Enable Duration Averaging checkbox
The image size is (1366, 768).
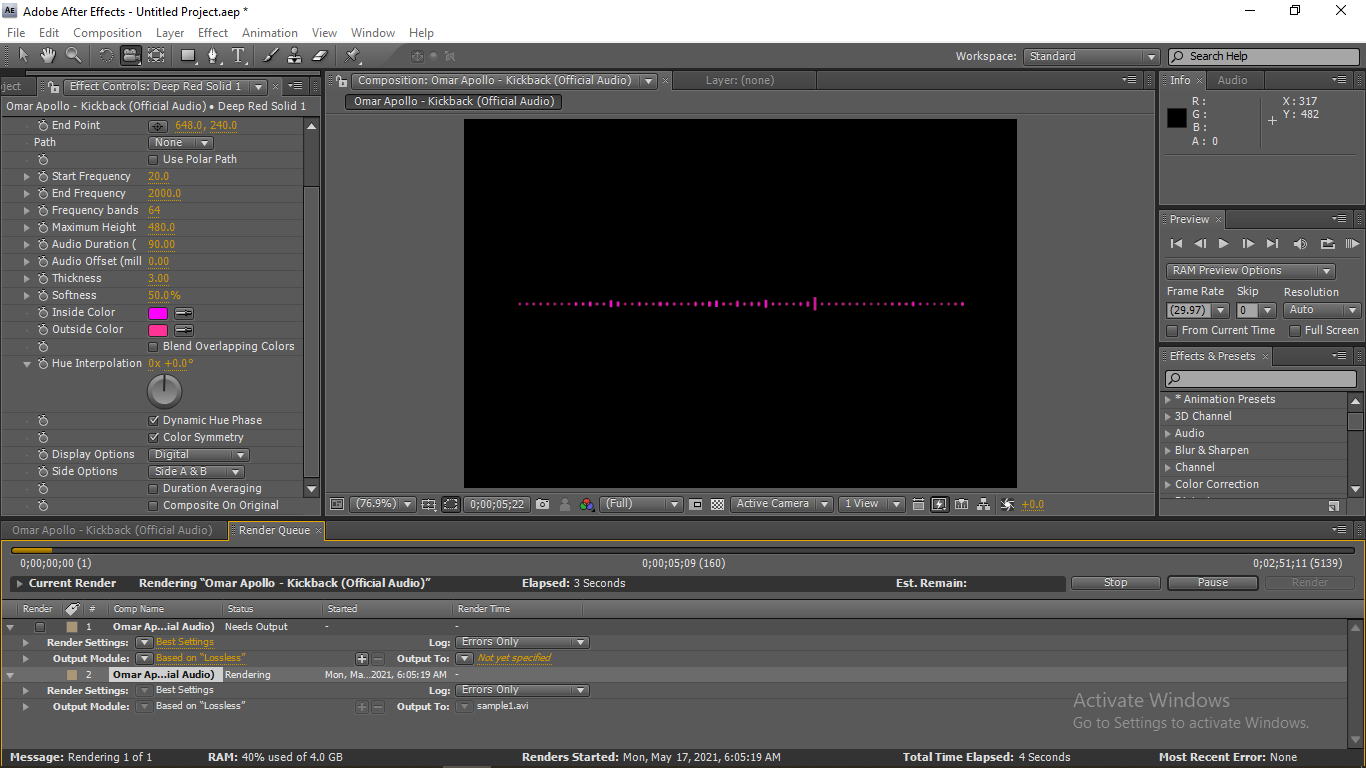tap(153, 489)
